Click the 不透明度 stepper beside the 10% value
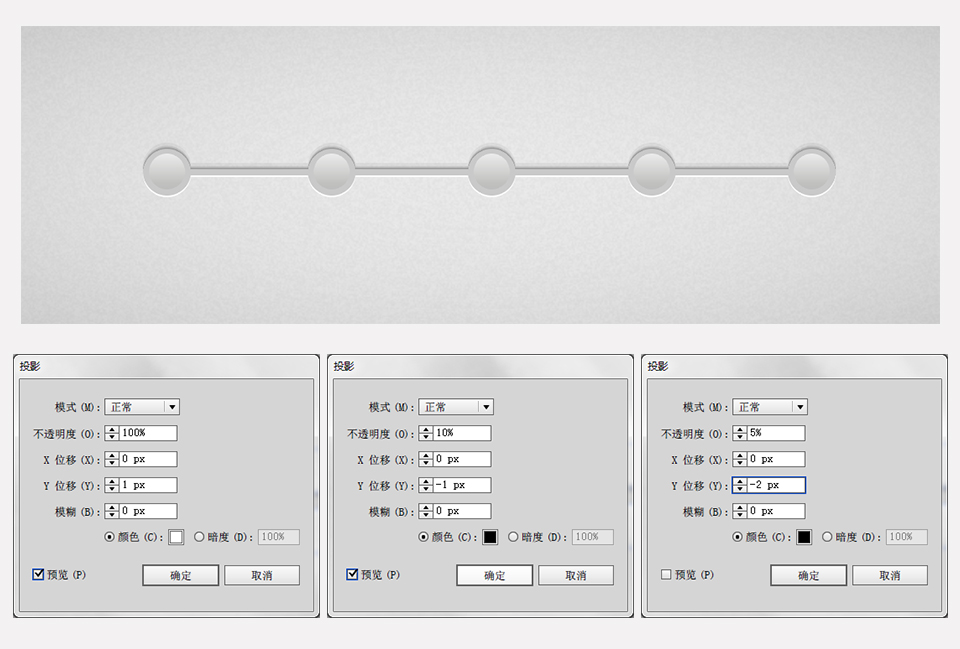This screenshot has width=960, height=649. click(426, 433)
